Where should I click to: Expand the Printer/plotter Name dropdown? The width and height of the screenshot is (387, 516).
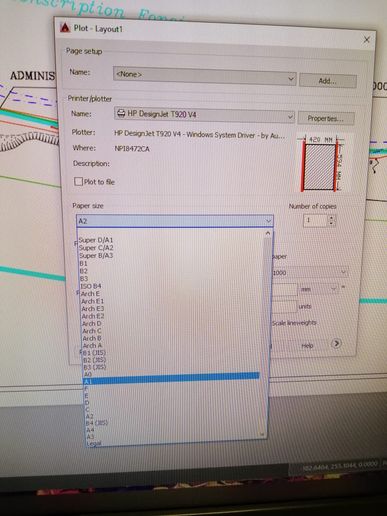pyautogui.click(x=204, y=115)
